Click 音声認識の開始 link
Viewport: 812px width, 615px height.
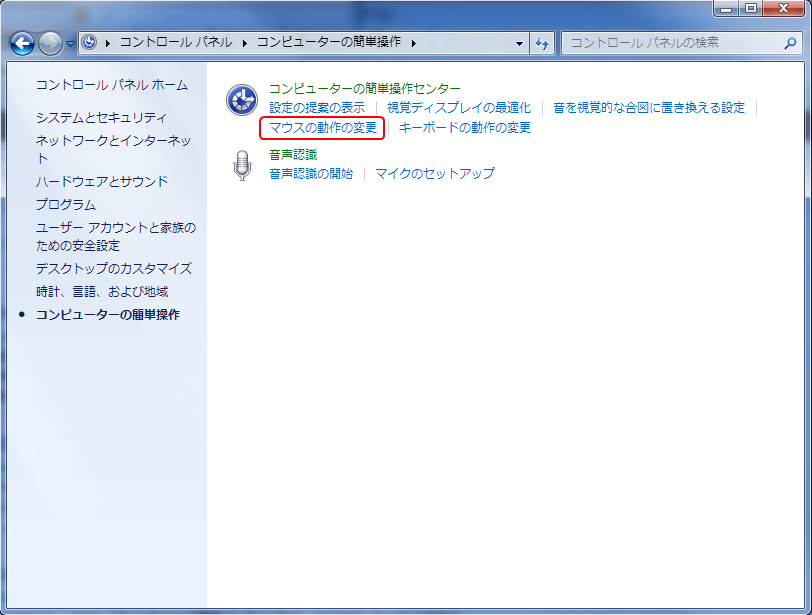coord(311,173)
